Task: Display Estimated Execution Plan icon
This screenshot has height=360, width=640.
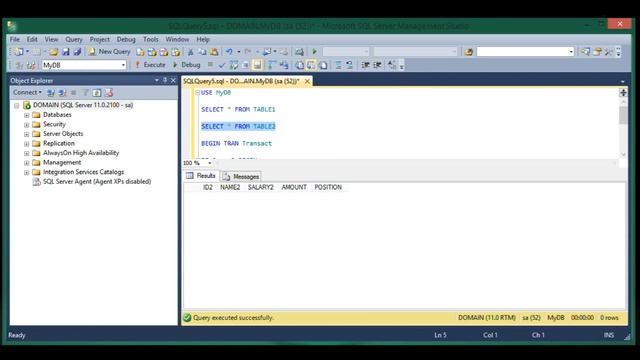Action: [233, 65]
